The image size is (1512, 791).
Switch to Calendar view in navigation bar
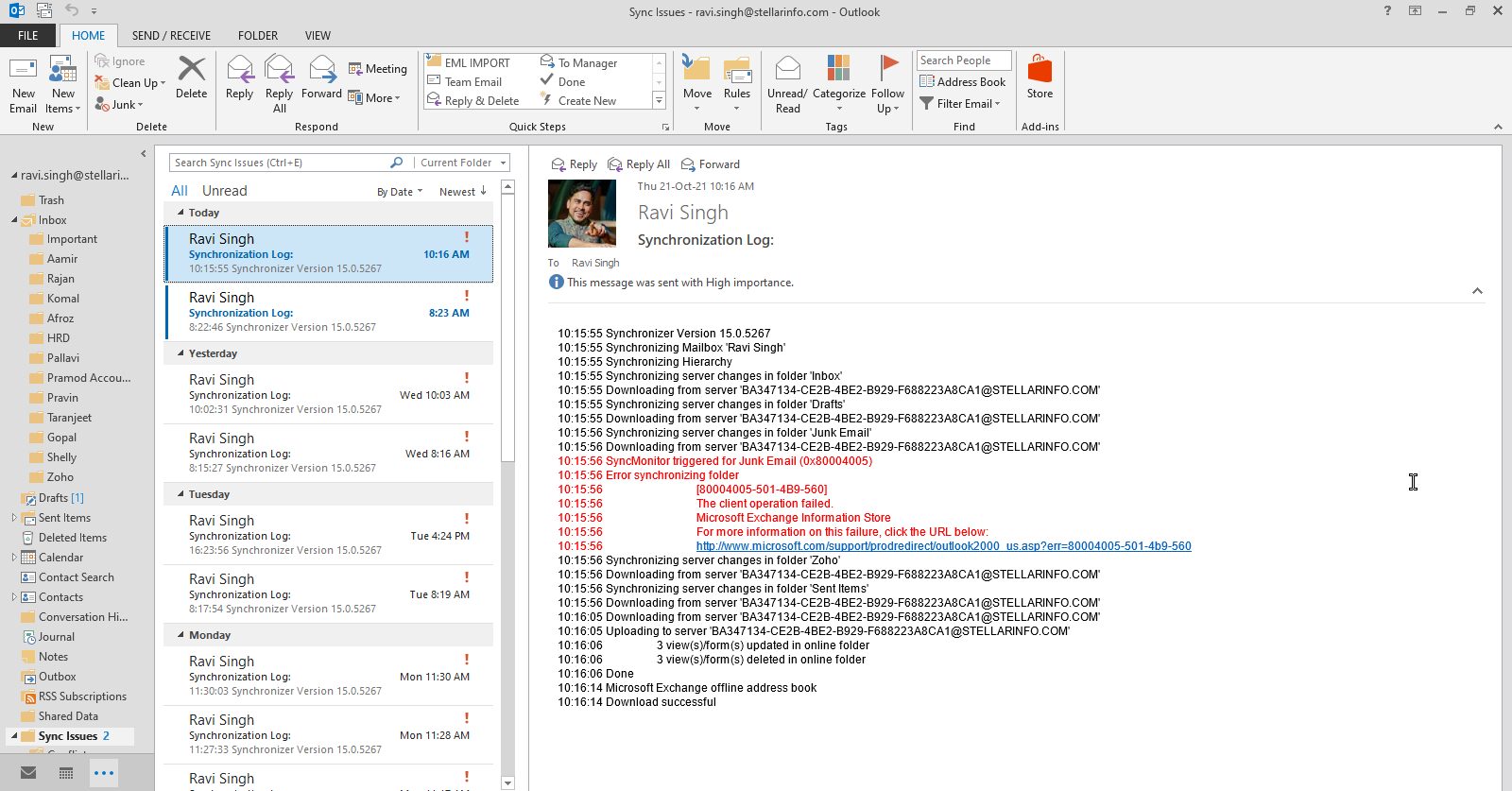pos(66,773)
